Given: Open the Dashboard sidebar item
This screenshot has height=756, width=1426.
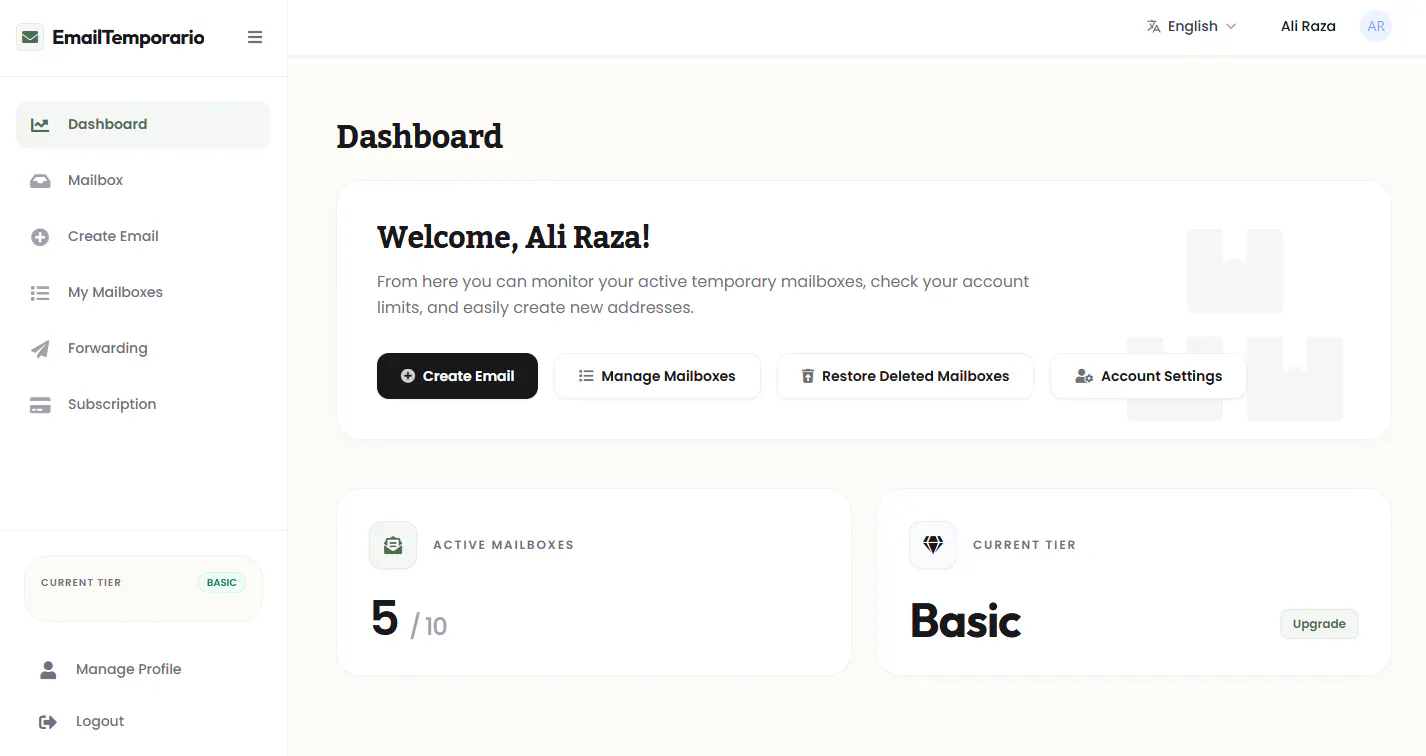Looking at the screenshot, I should [143, 125].
